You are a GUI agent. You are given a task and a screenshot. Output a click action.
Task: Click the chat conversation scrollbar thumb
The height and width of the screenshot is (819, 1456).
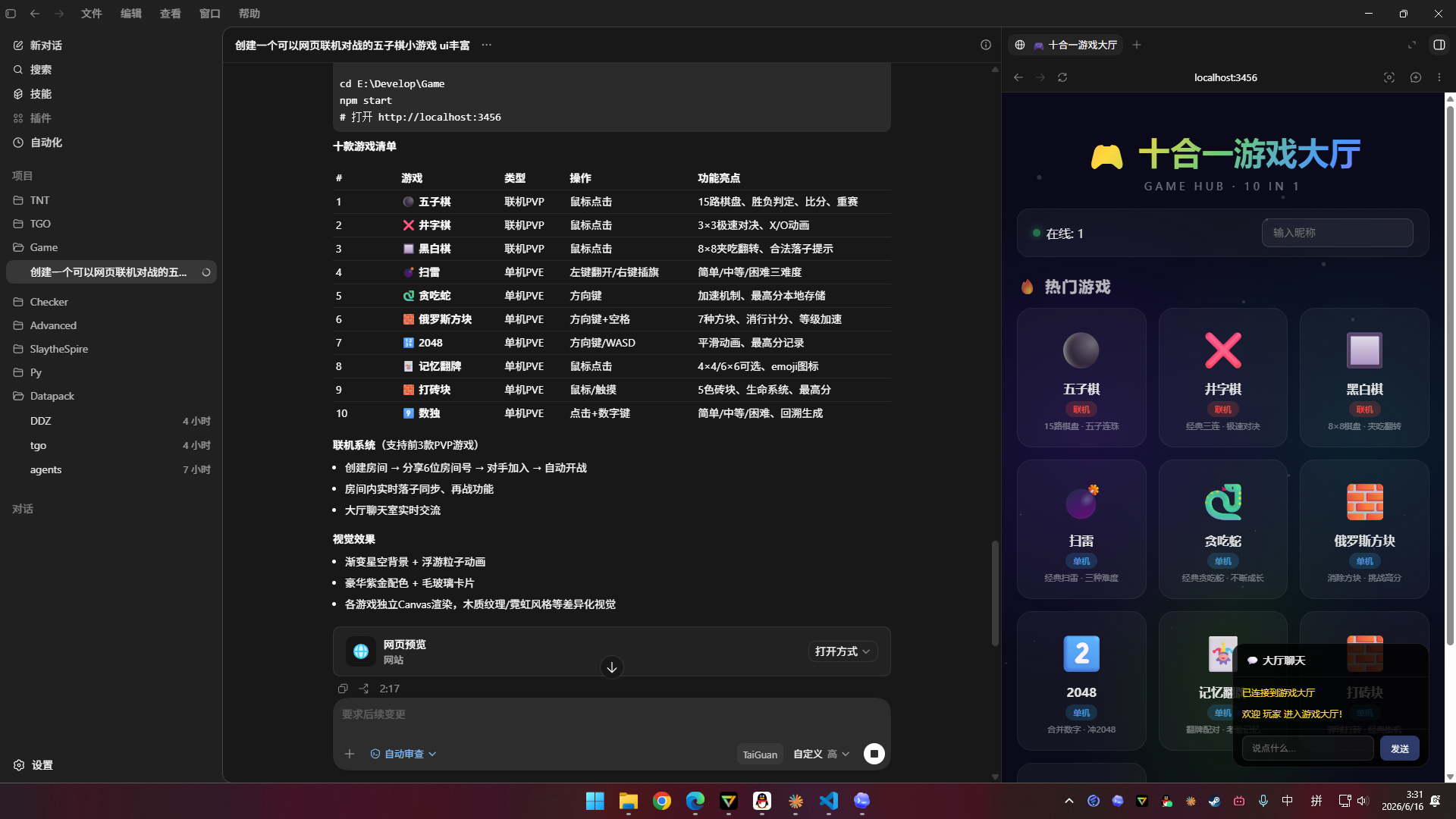click(x=995, y=593)
